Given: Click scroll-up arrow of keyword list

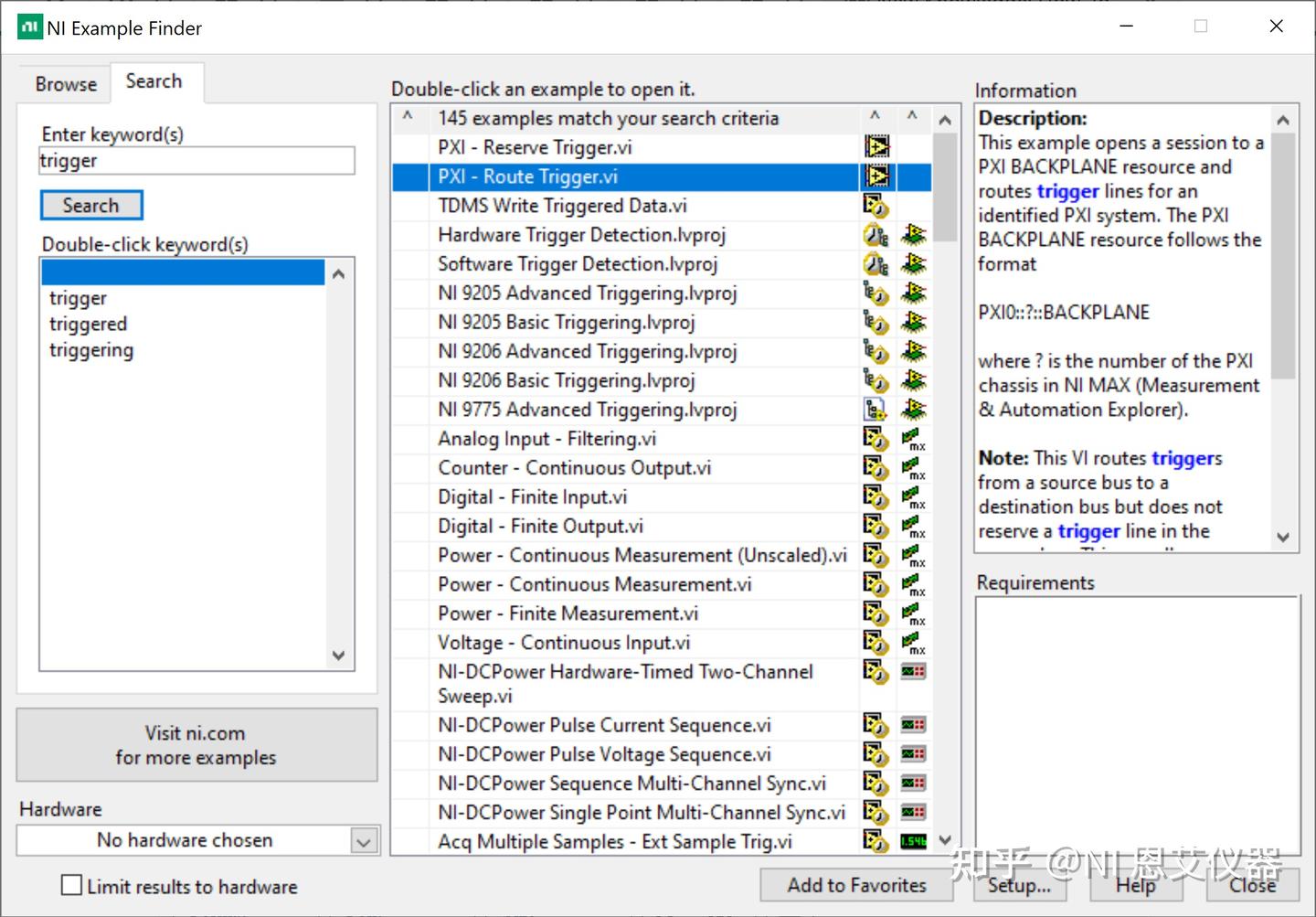Looking at the screenshot, I should coord(339,273).
